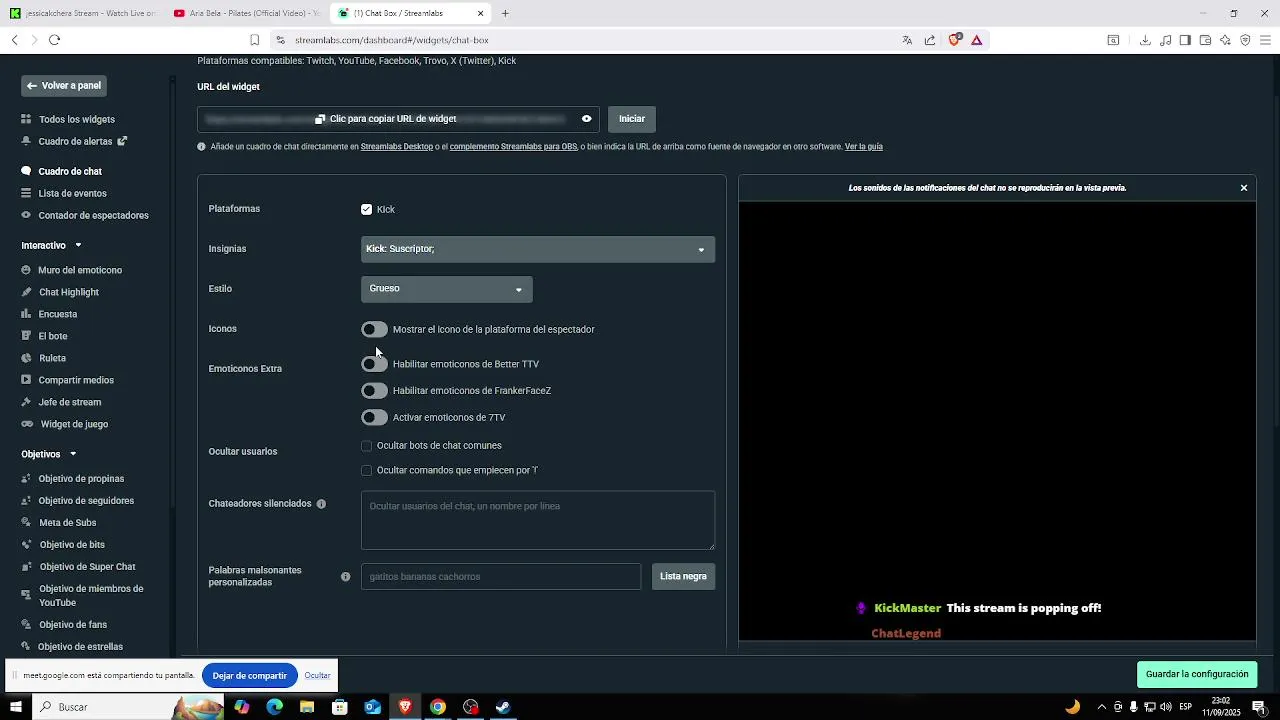Click the bookmark icon in address bar
1280x720 pixels.
(x=255, y=40)
